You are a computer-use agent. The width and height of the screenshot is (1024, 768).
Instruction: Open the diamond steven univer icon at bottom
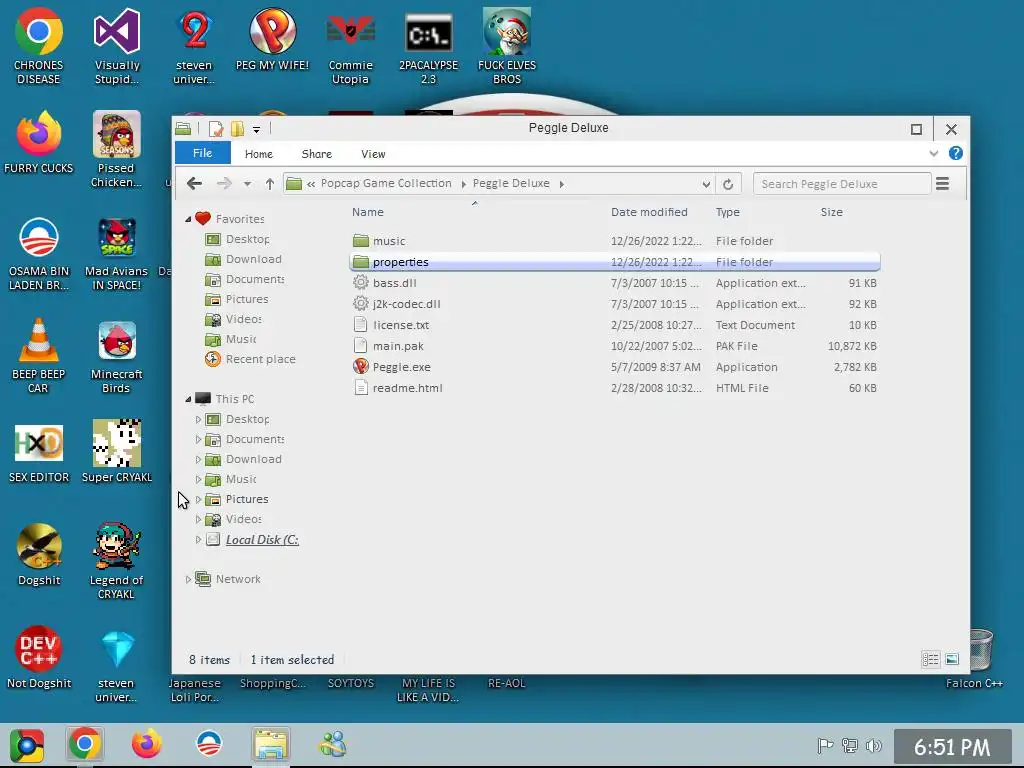pos(116,665)
